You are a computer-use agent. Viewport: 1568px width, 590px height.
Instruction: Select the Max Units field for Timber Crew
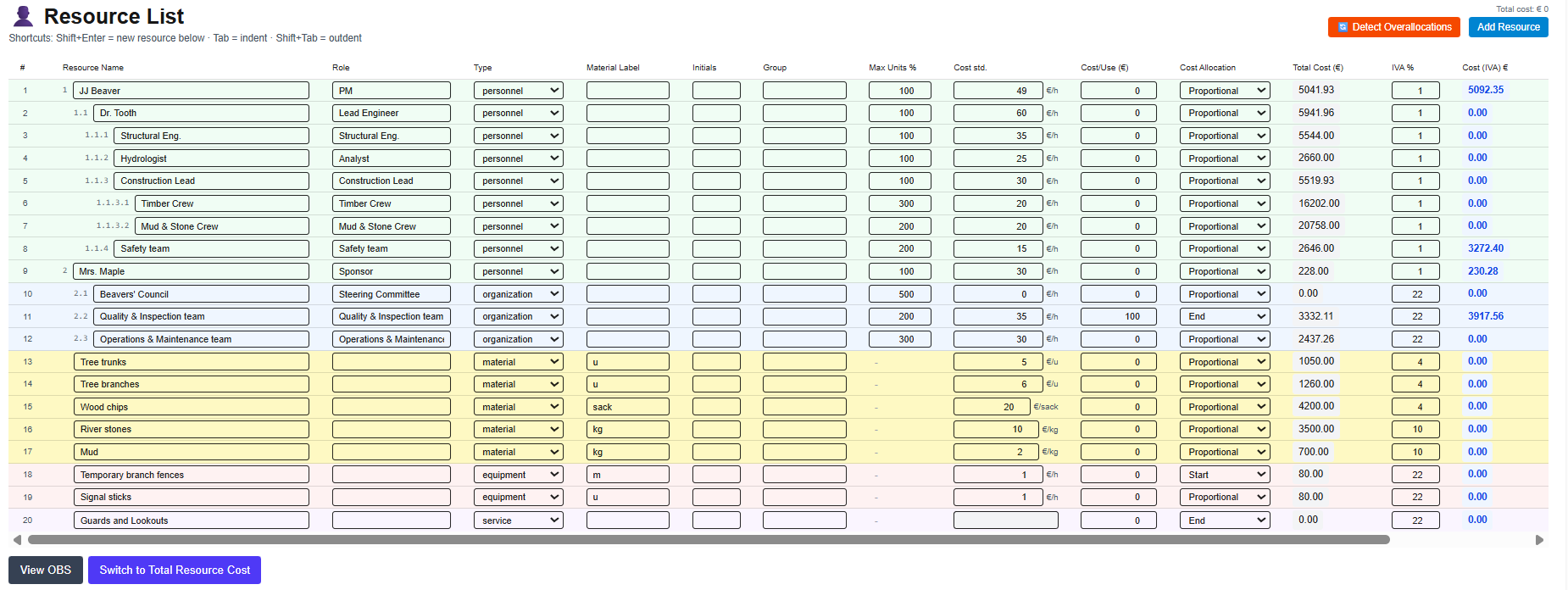click(x=899, y=203)
